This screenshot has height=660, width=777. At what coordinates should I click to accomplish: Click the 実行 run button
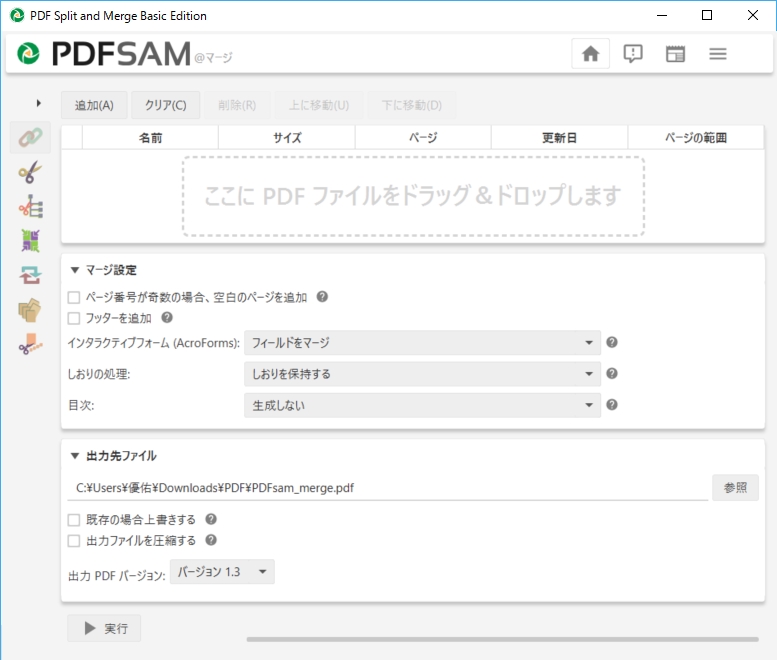click(x=104, y=628)
